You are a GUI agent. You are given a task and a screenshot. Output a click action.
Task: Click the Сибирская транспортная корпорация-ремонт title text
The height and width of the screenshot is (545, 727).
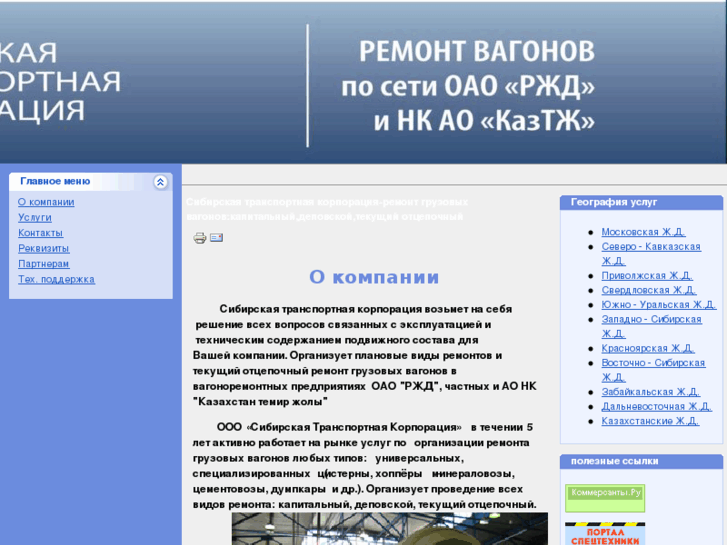click(x=327, y=209)
